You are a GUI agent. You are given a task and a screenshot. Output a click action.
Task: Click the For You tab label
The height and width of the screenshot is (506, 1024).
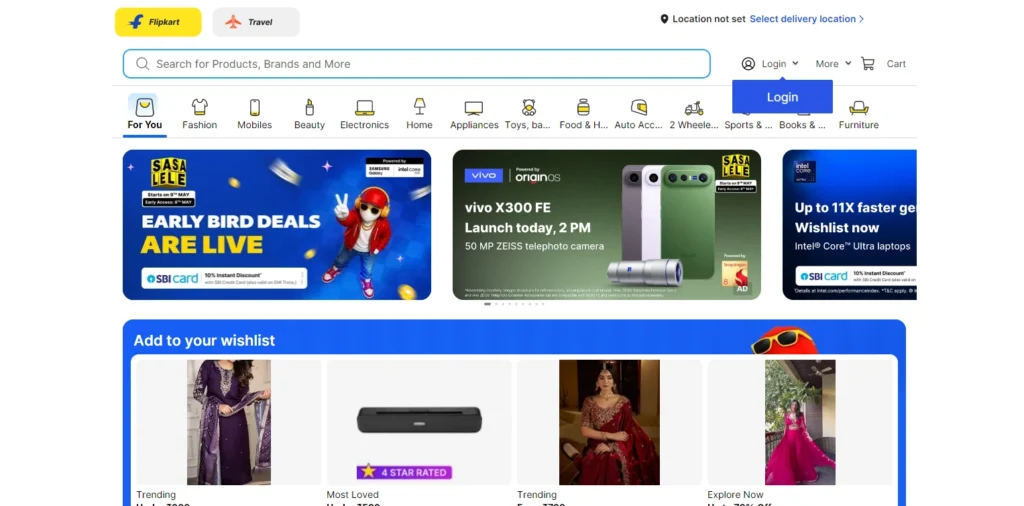coord(144,125)
